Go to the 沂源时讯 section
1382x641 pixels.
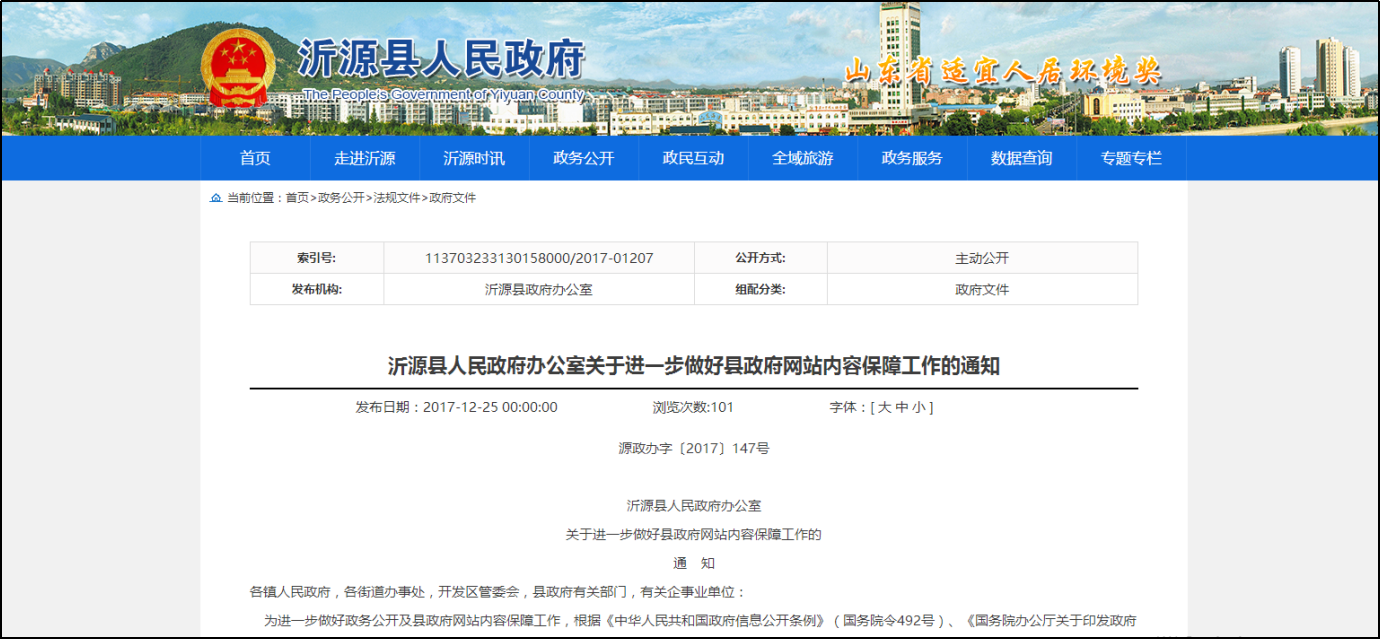(474, 158)
